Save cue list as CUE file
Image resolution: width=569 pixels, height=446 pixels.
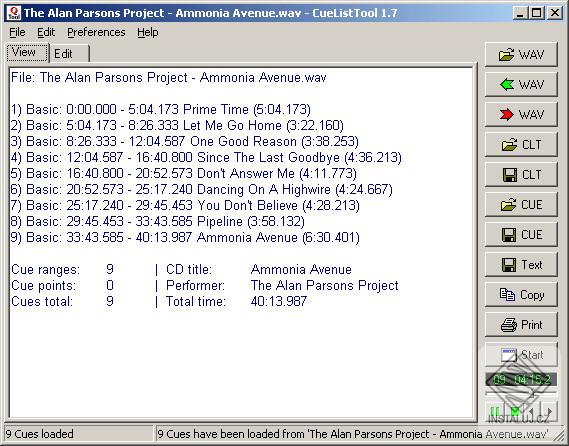coord(521,235)
